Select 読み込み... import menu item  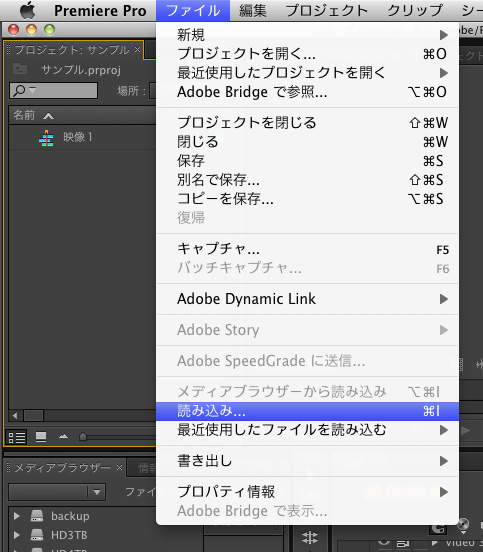307,411
